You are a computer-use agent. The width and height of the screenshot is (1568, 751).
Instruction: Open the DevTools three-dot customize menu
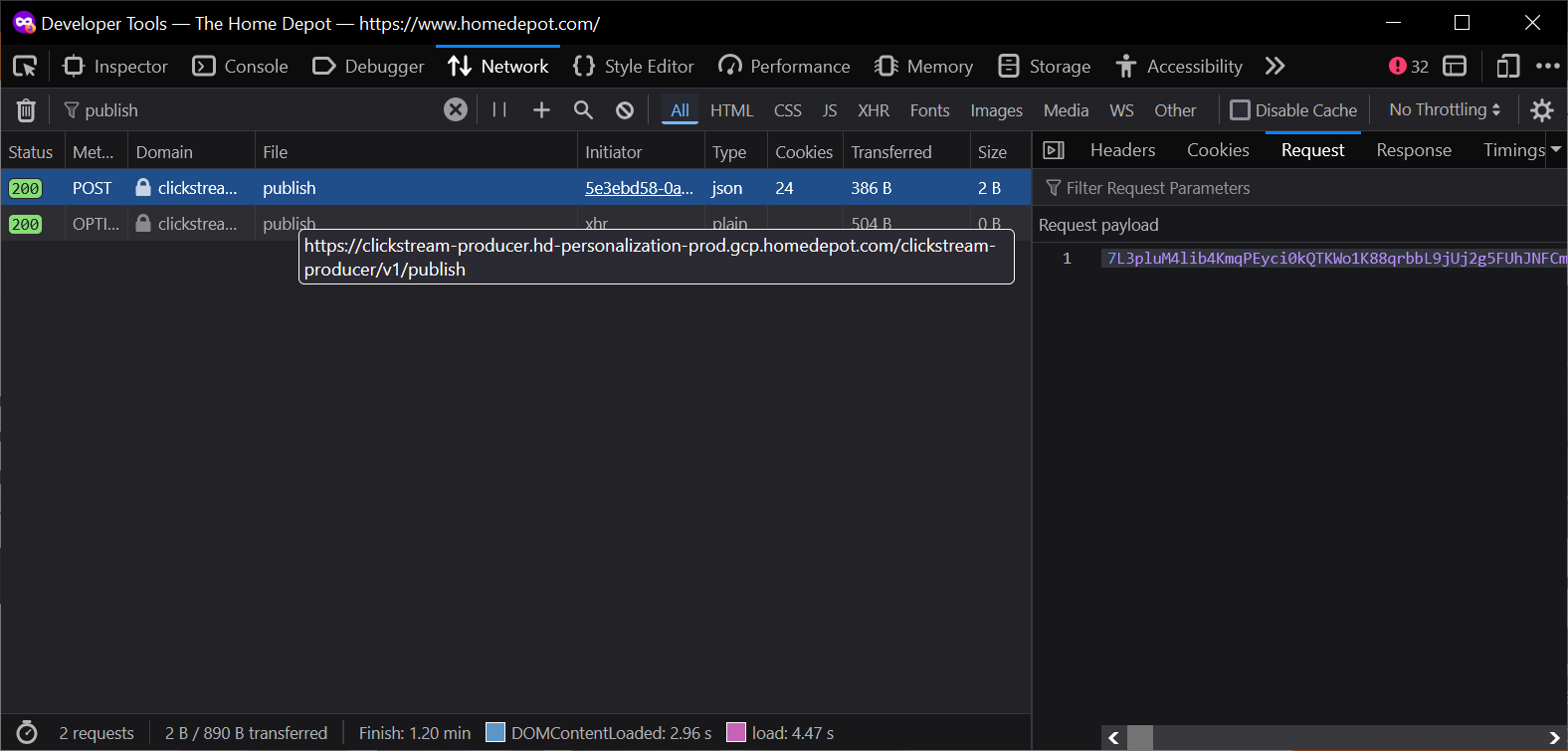tap(1548, 67)
